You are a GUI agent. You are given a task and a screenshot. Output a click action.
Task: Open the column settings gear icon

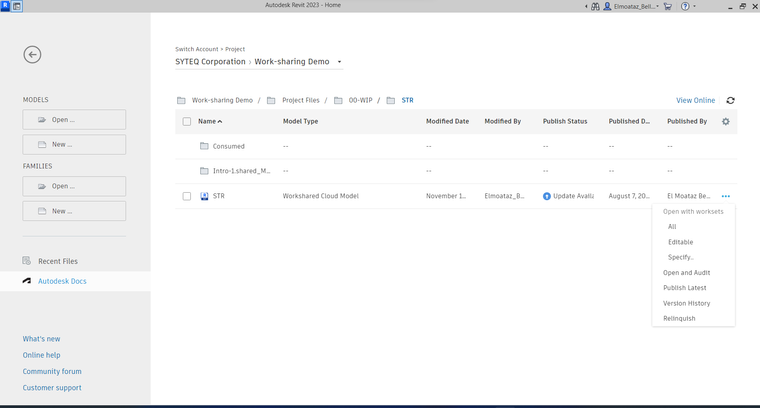point(726,122)
